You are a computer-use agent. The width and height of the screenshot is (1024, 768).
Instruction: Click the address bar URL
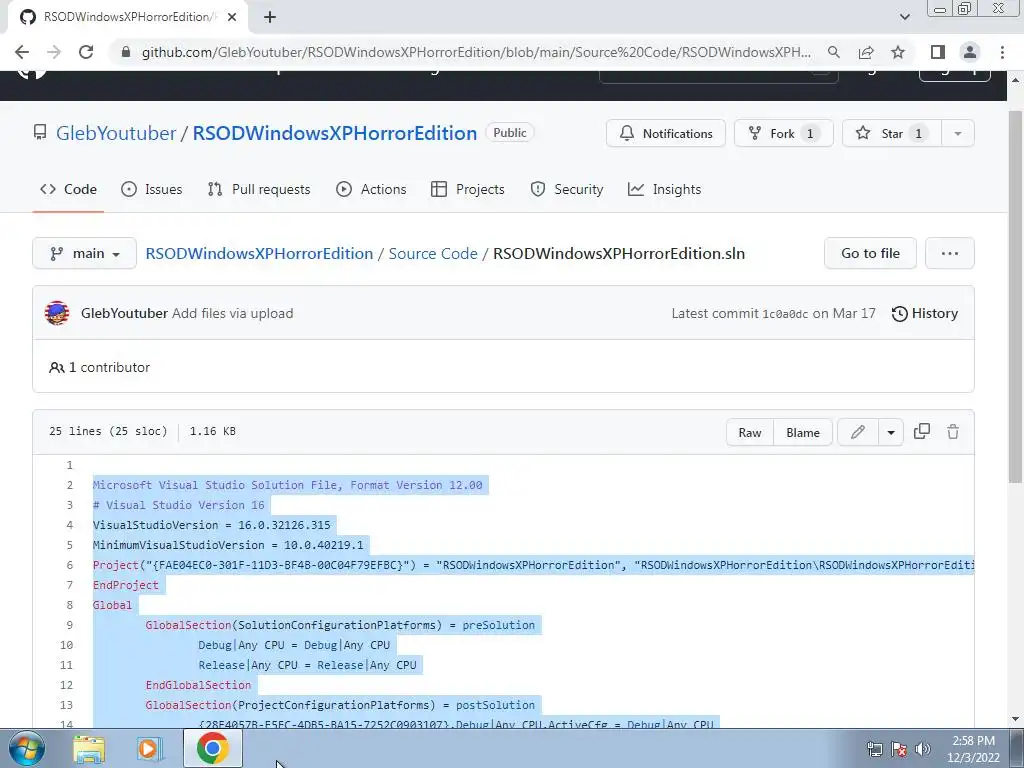click(x=476, y=52)
